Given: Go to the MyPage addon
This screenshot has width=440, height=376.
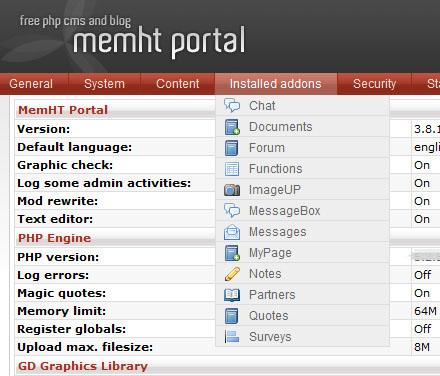Looking at the screenshot, I should point(302,253).
